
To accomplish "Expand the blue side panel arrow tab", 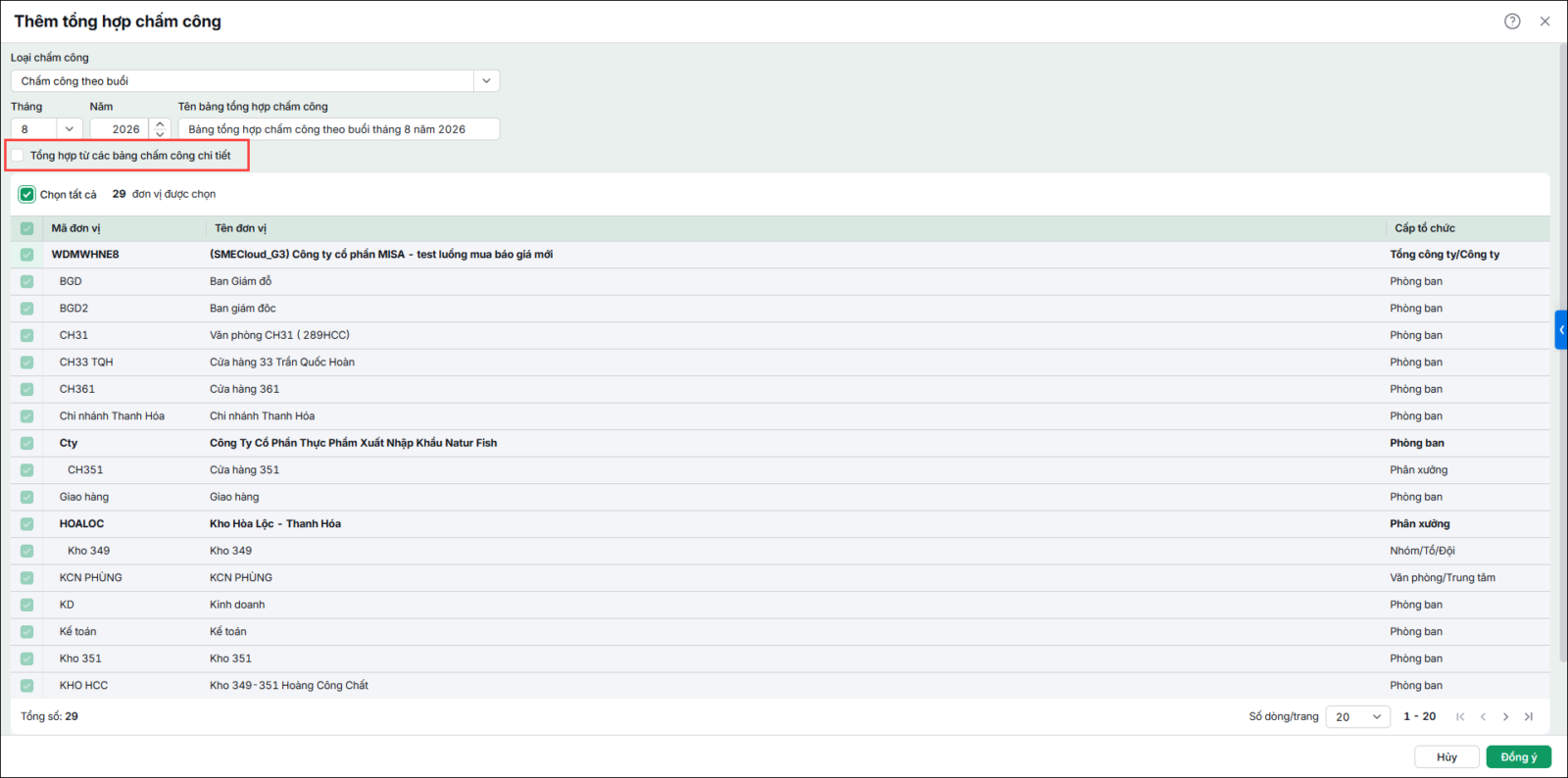I will (1561, 330).
